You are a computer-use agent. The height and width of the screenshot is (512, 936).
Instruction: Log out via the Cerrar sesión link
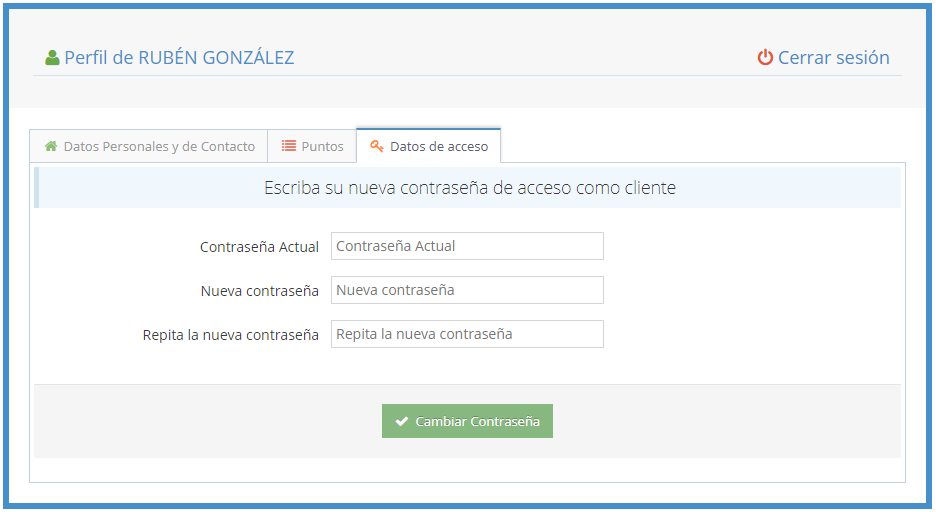pos(833,58)
